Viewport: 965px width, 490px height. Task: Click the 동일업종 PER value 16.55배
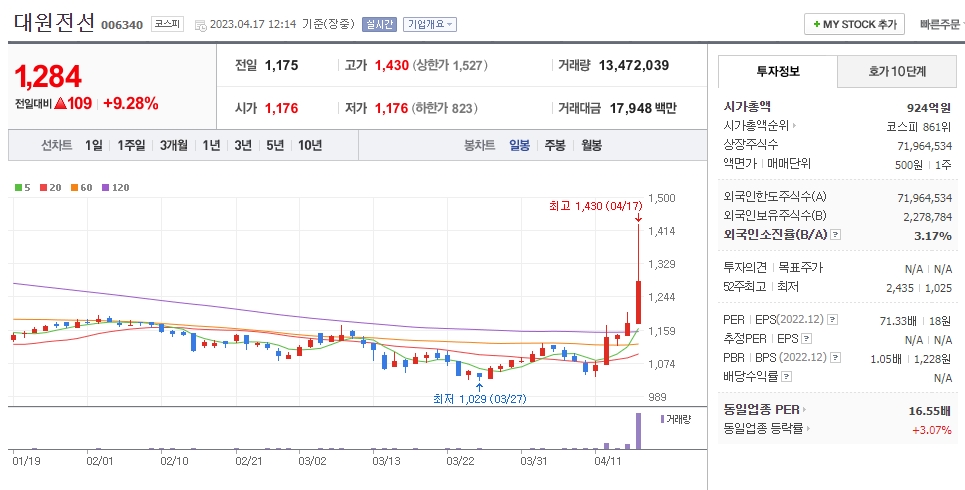click(930, 411)
